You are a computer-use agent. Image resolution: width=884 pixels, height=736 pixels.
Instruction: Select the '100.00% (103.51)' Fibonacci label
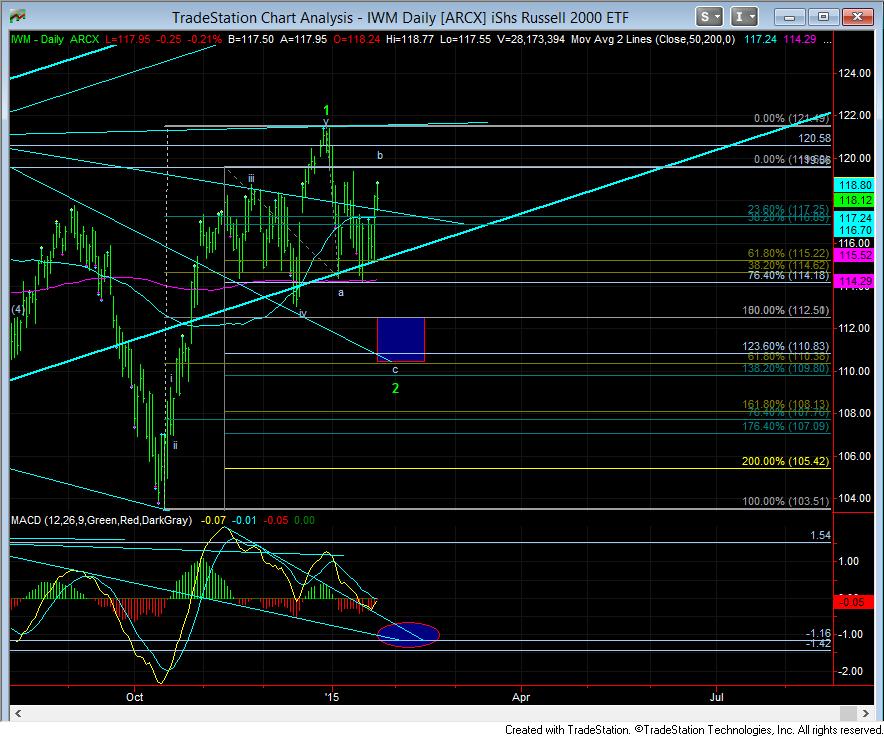(x=785, y=501)
